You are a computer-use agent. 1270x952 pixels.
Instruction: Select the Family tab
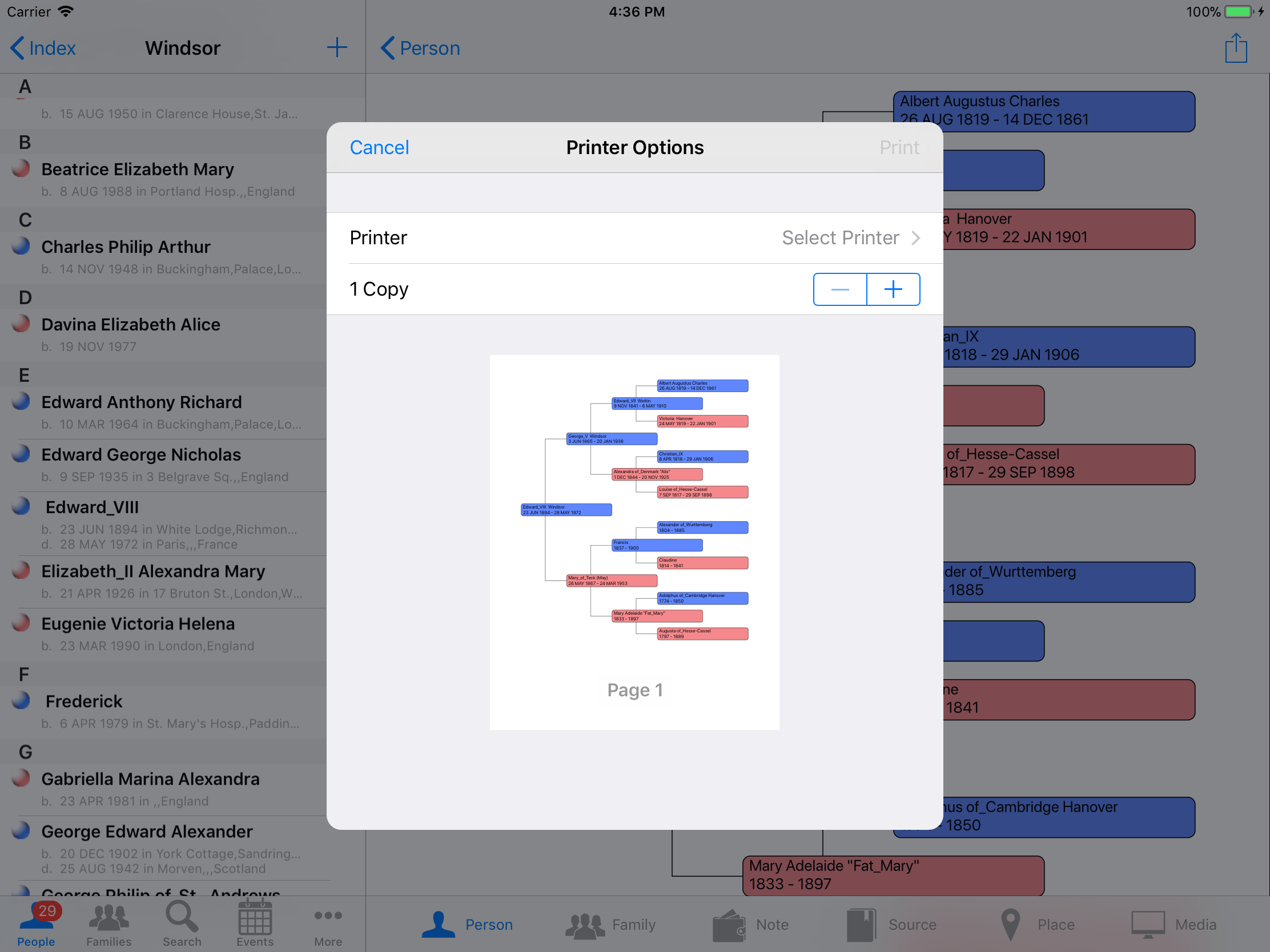[611, 925]
